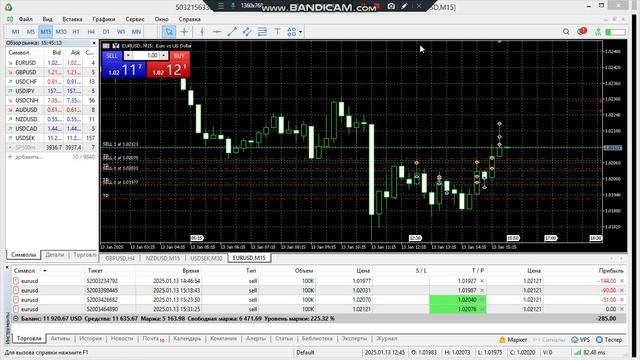Viewport: 640px width, 360px height.
Task: Open the Вид menu
Action: pos(47,19)
